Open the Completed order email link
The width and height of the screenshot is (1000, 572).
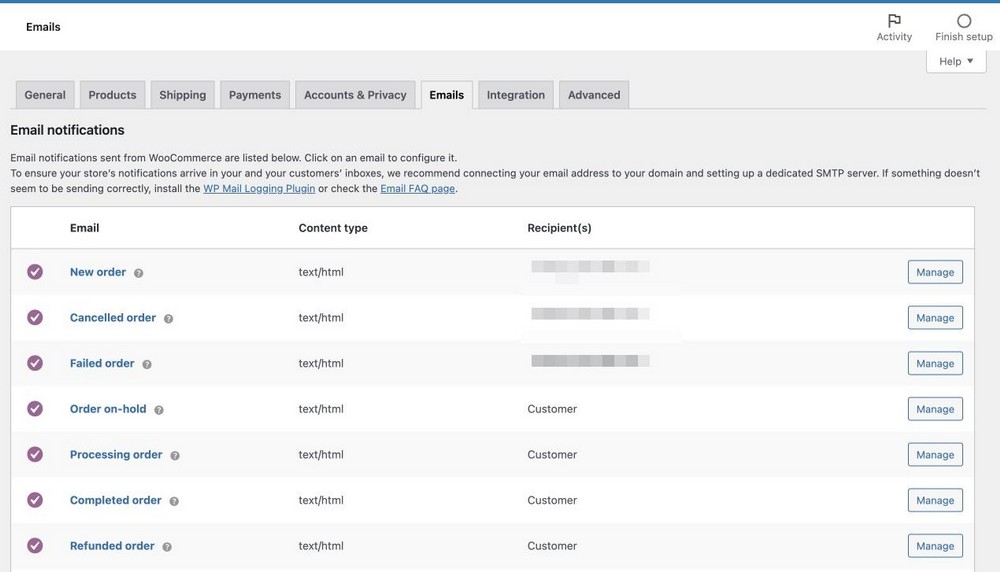(115, 500)
